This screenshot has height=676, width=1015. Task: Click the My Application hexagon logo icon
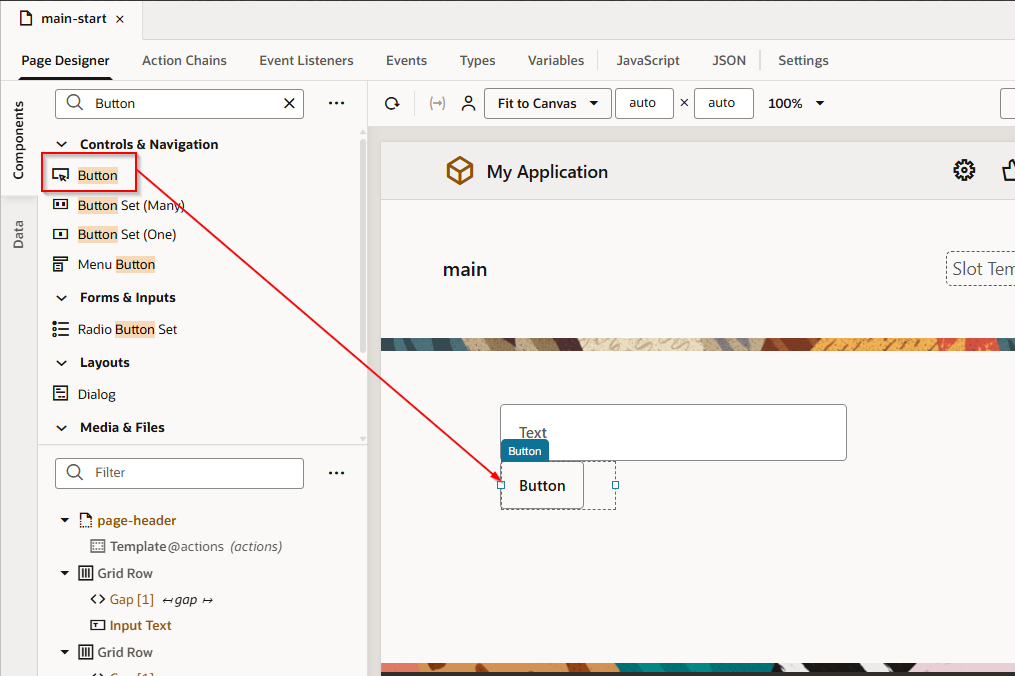coord(459,170)
